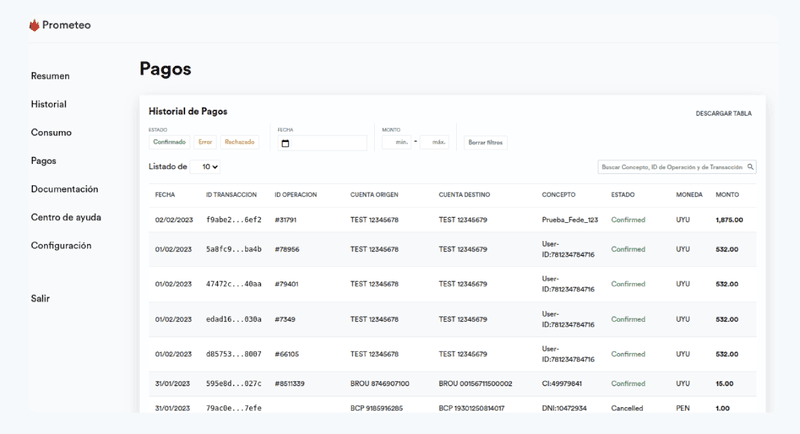Click operation ID #78956
Screen dimensions: 800x434
click(287, 249)
